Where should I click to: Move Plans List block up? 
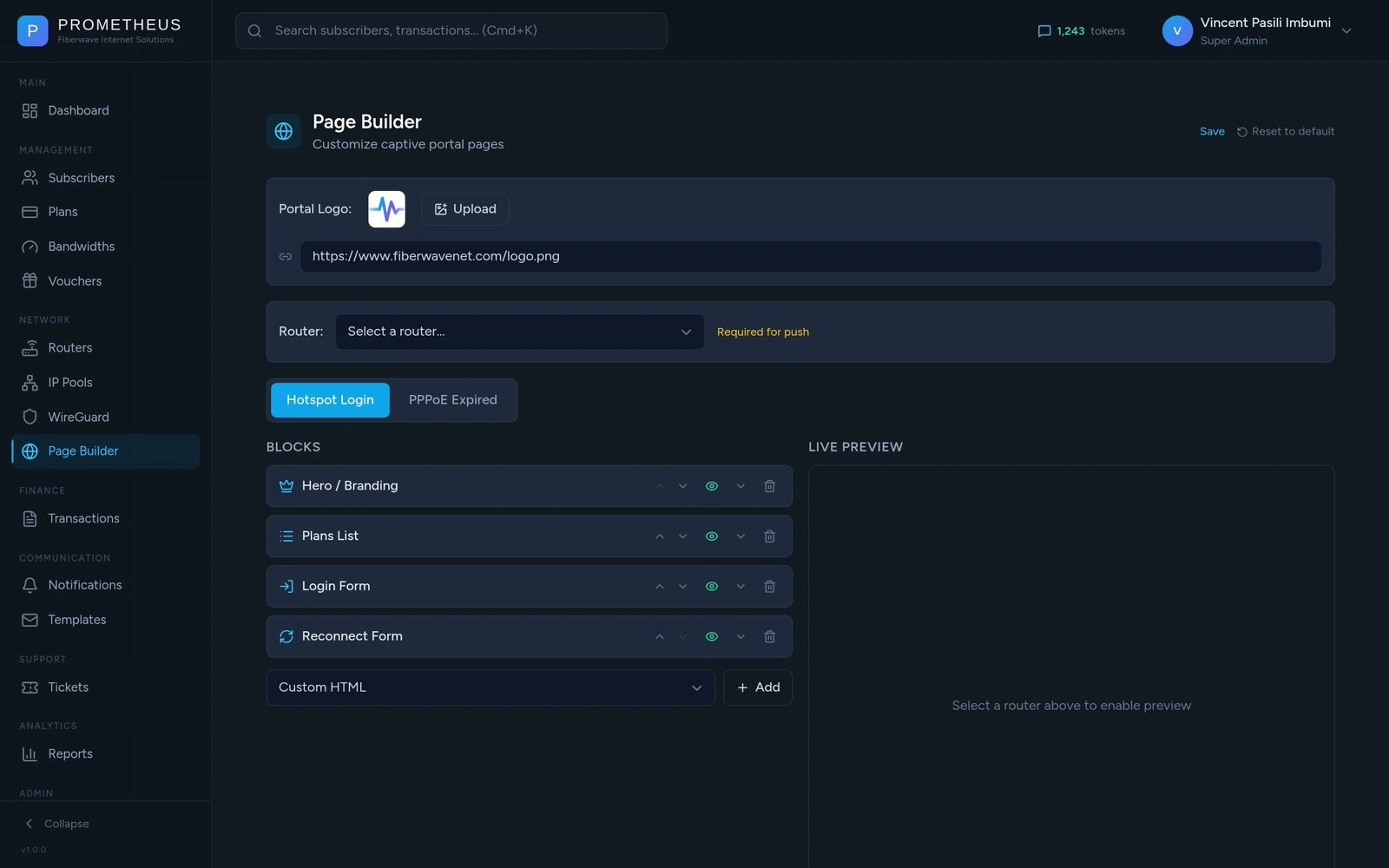(660, 536)
